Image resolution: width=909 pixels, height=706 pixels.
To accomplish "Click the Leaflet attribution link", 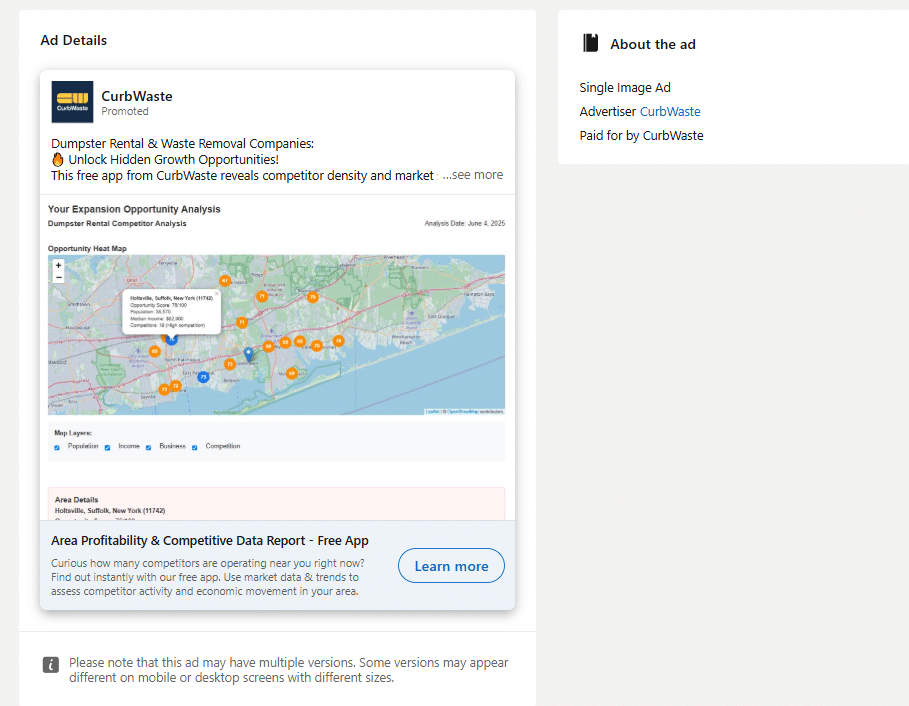I will point(432,411).
